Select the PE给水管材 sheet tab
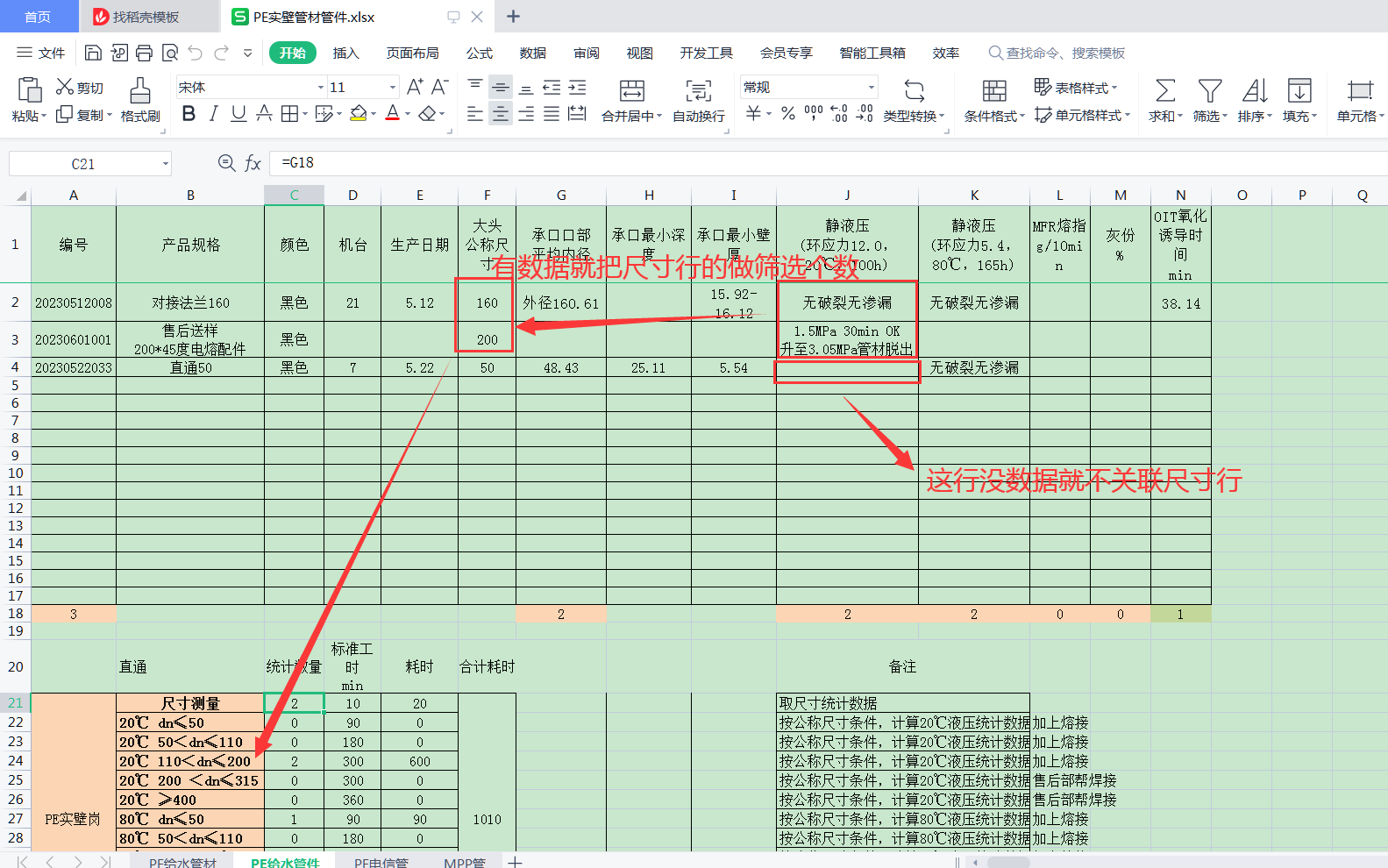 pos(182,862)
